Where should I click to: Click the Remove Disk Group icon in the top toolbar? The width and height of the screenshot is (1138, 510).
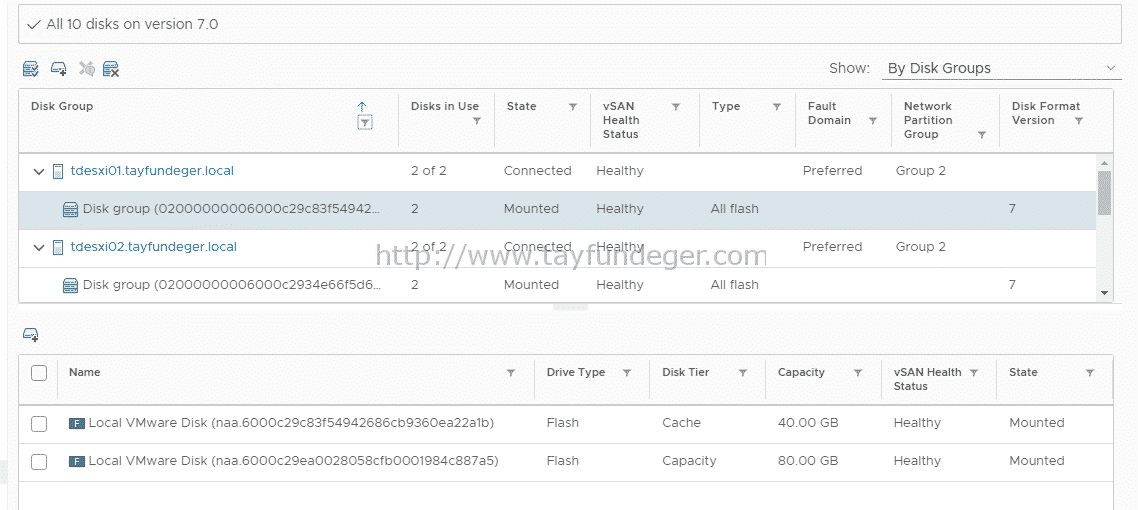(x=111, y=69)
